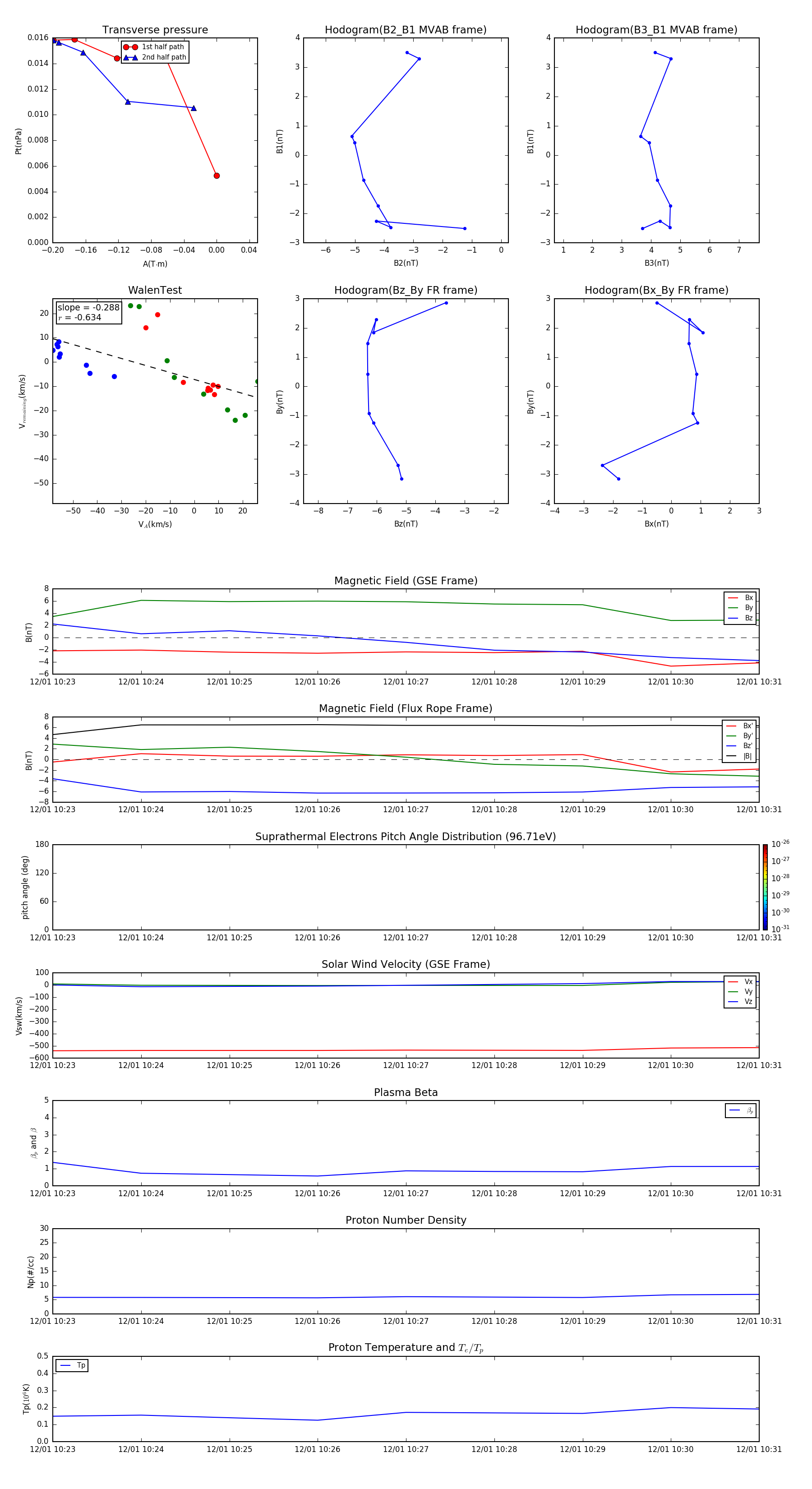Click the 'Magnetic Field (GSE Frame)' title
Image resolution: width=812 pixels, height=1489 pixels.
point(406,581)
